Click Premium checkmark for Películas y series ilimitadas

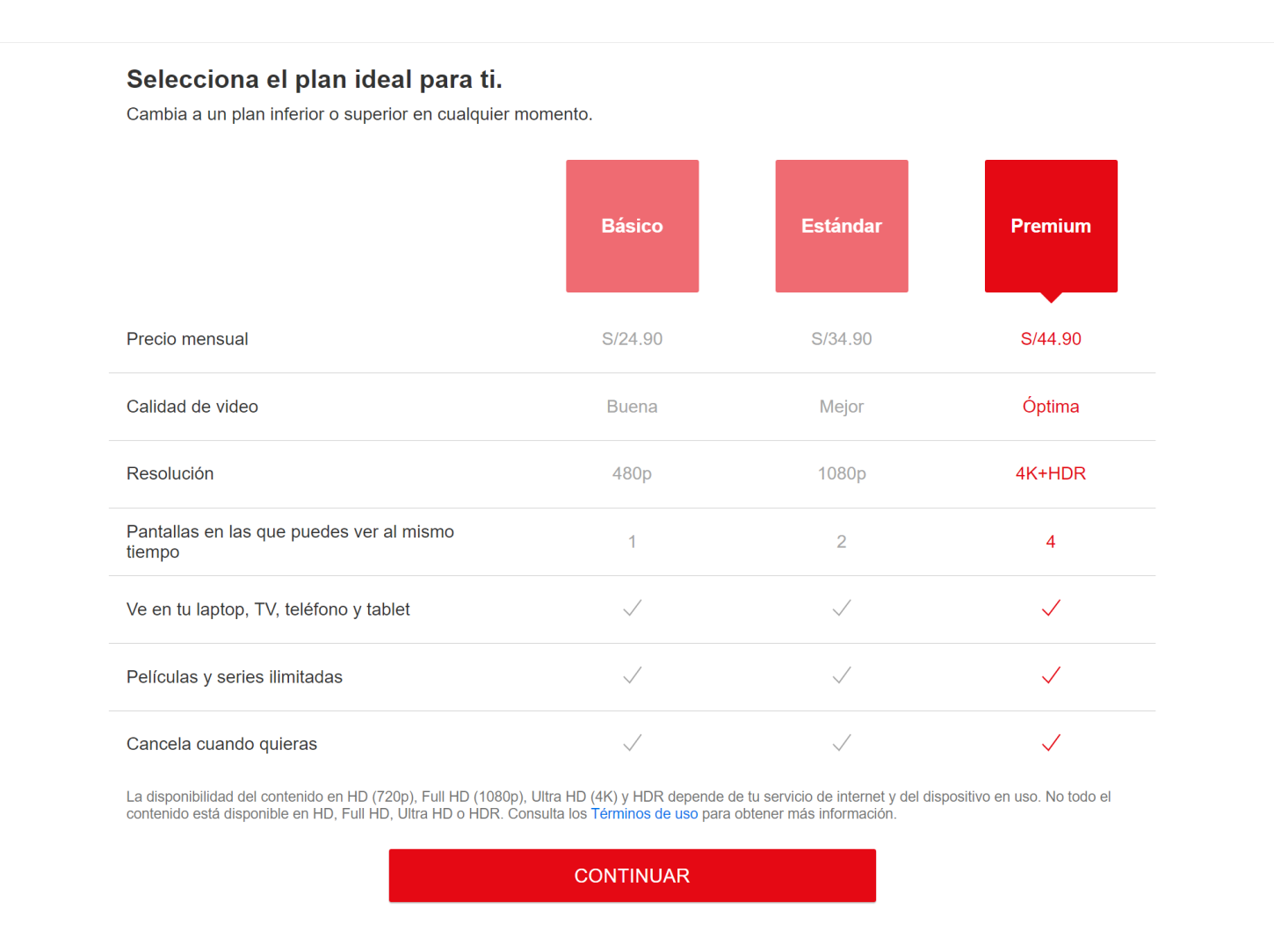click(1051, 675)
